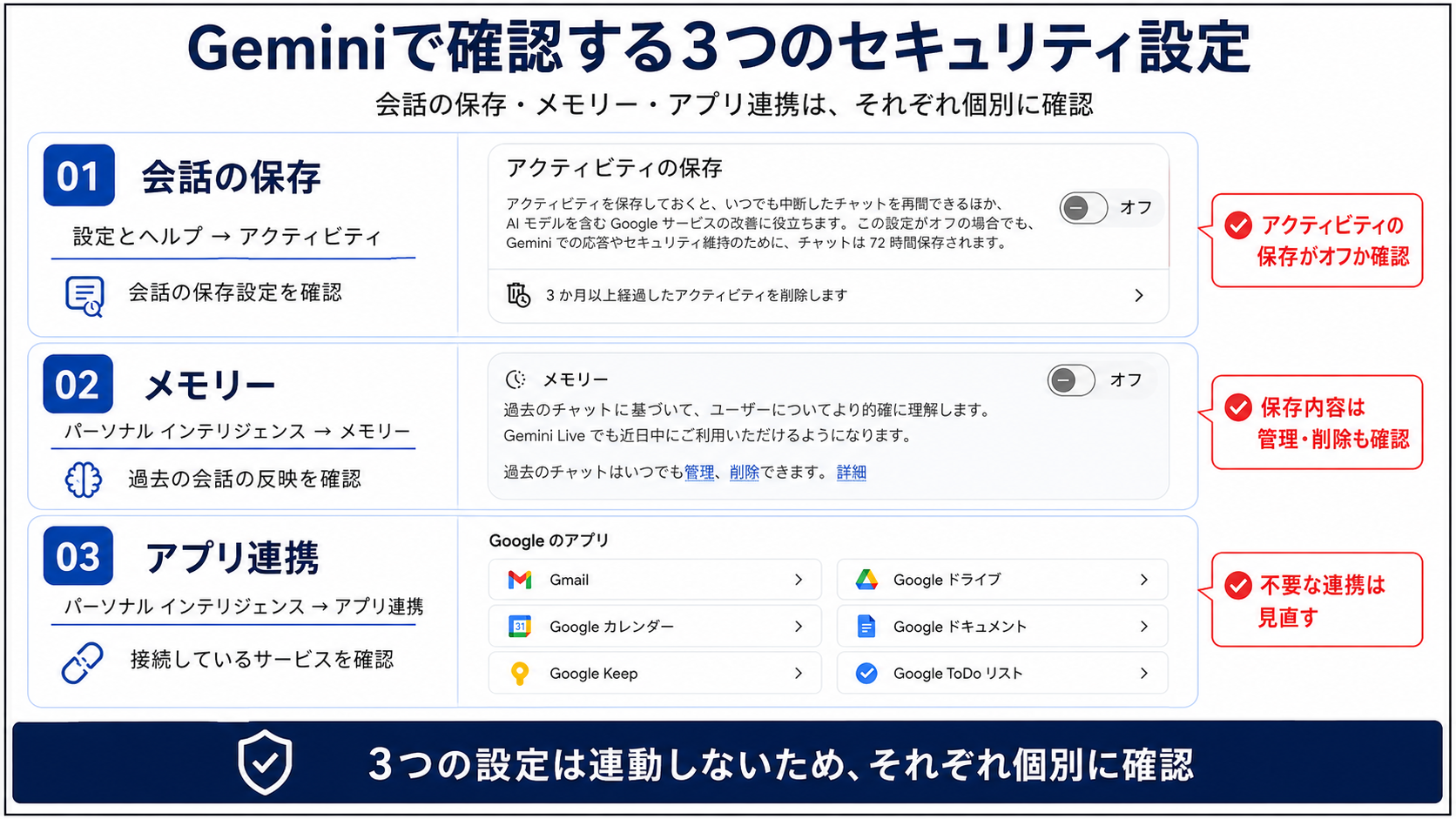Click the 接続しているサービスを確認 text
The height and width of the screenshot is (819, 1456).
[x=262, y=660]
